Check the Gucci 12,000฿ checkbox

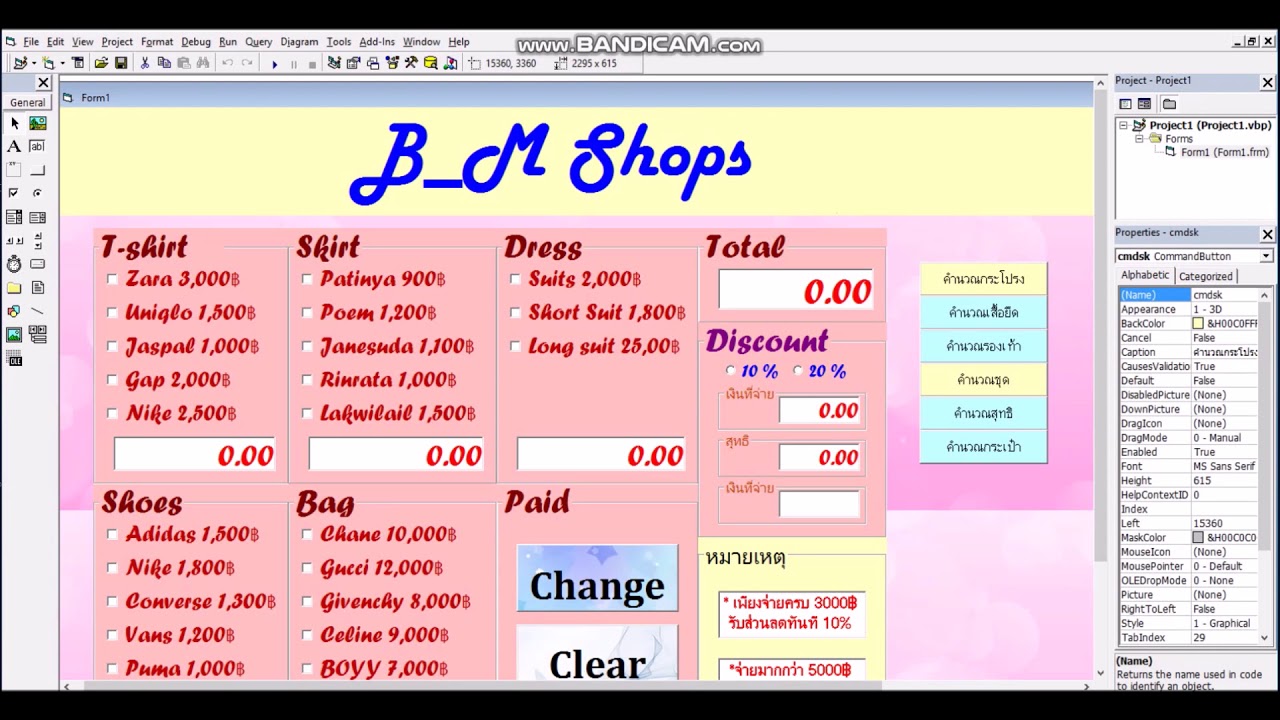point(307,568)
